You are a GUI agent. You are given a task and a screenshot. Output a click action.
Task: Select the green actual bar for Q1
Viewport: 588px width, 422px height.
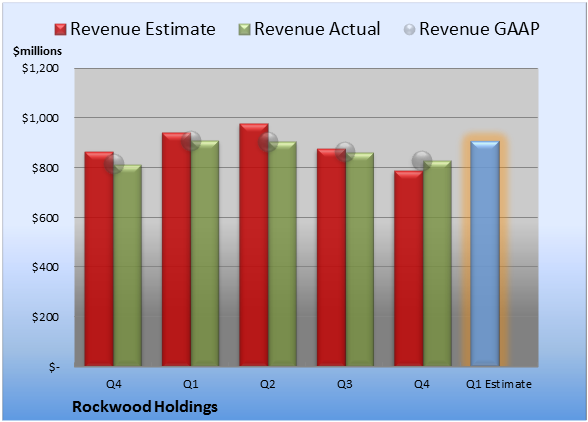[205, 253]
